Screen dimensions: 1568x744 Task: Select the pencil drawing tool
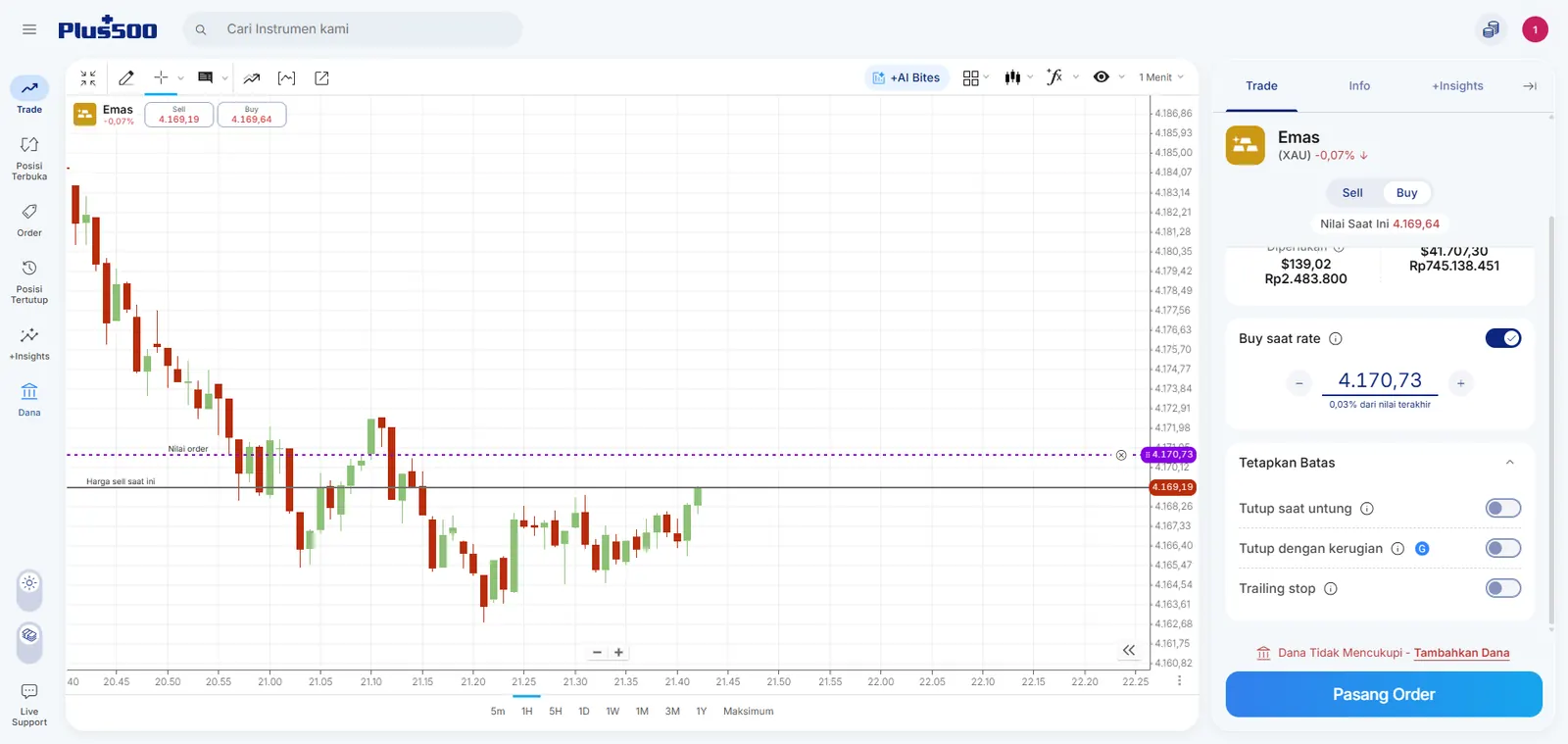point(126,77)
